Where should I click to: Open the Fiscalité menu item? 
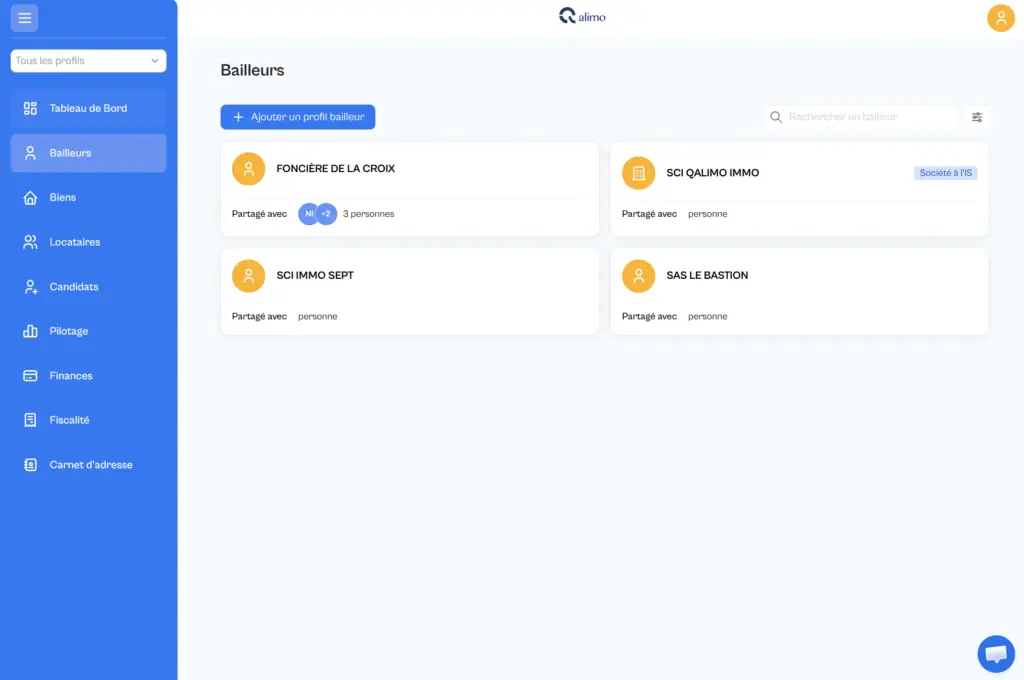coord(88,420)
